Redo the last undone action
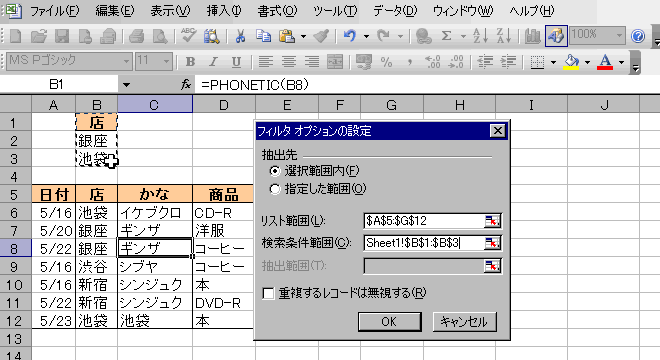The width and height of the screenshot is (660, 360). click(x=383, y=37)
